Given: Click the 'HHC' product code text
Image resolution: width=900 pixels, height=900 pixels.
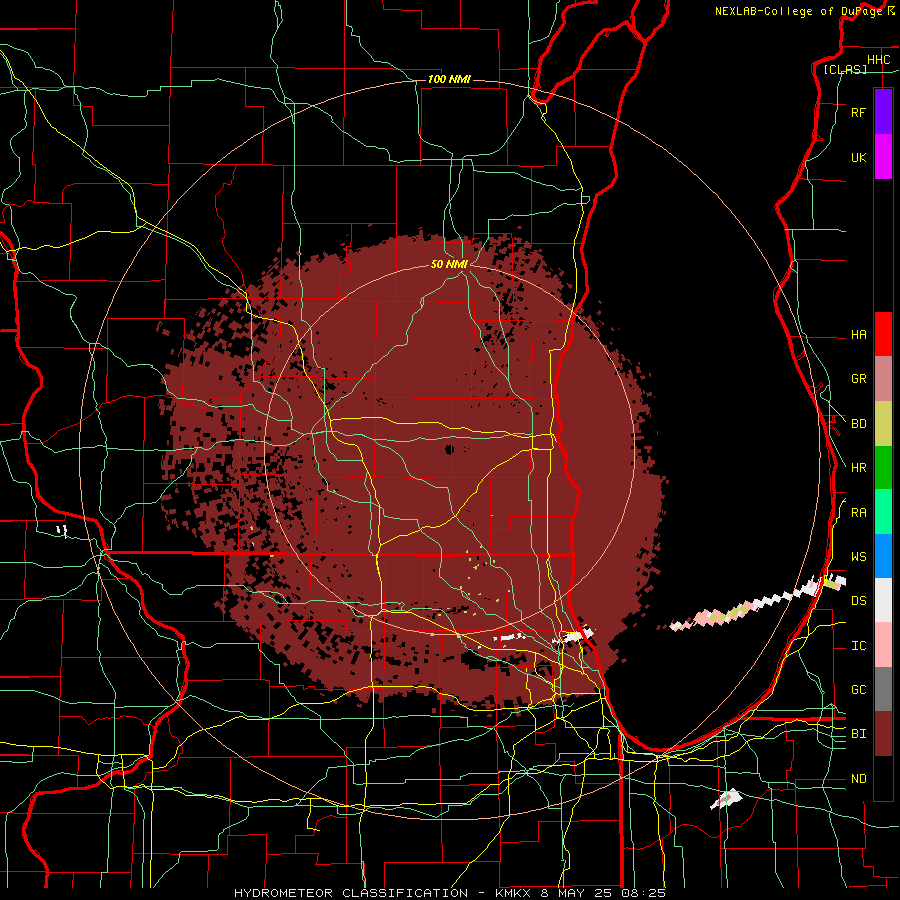Looking at the screenshot, I should pos(878,60).
